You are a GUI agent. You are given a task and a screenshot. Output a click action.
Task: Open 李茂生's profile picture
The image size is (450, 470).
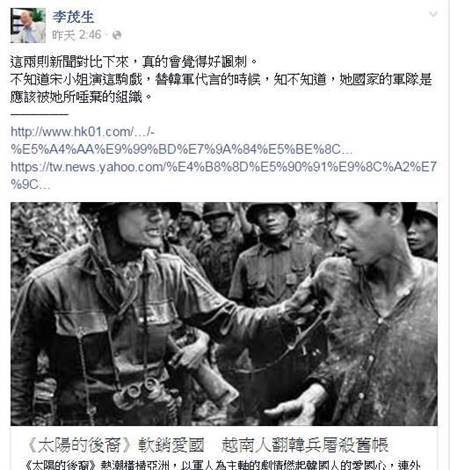click(x=28, y=26)
